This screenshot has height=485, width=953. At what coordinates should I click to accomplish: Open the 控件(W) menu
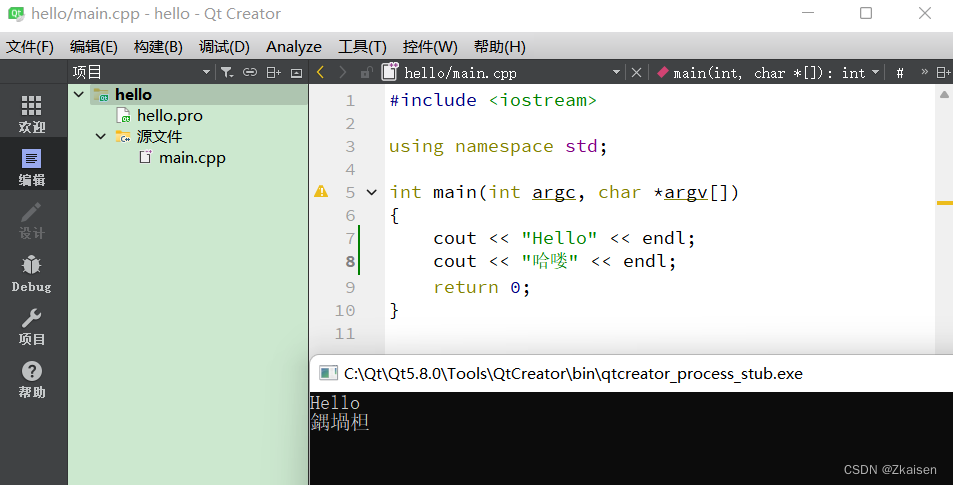tap(430, 47)
